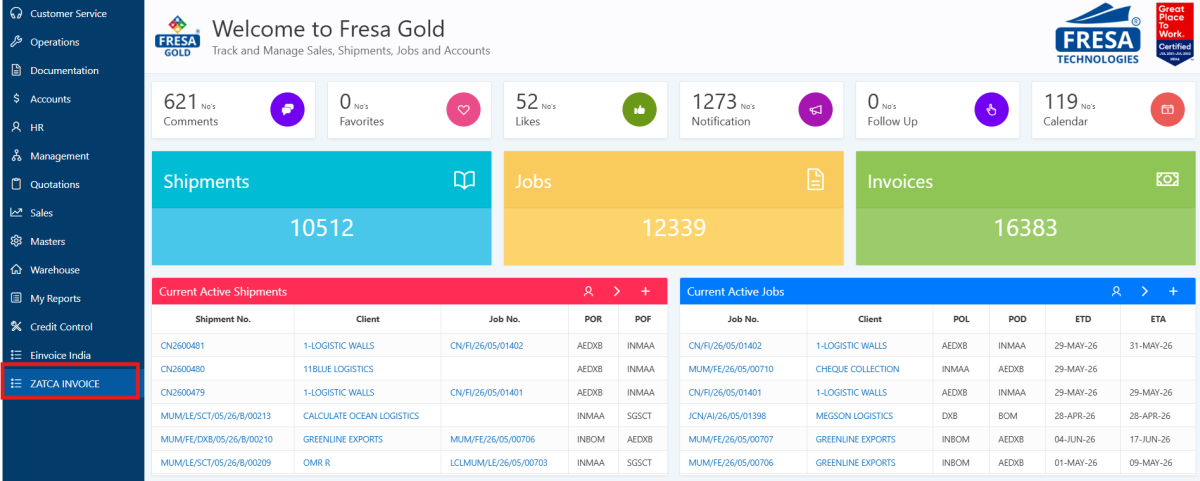Open client CHEQUE COLLECTION link
Screen dimensions: 1200x481
[x=858, y=369]
